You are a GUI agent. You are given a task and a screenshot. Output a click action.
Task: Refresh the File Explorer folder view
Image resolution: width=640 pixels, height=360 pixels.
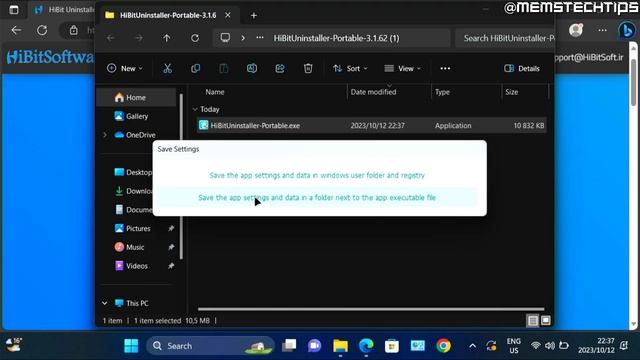tap(195, 38)
